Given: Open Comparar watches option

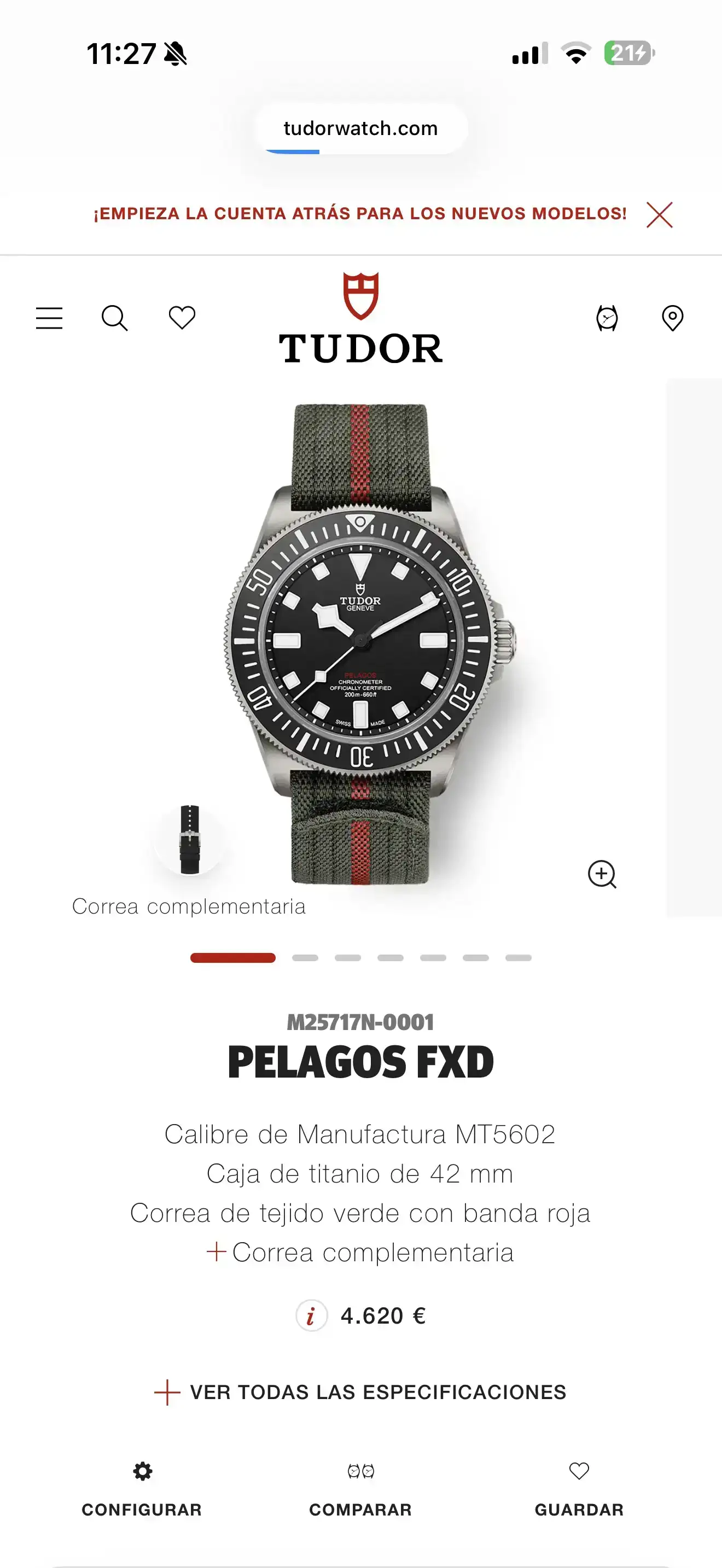Looking at the screenshot, I should point(360,1489).
